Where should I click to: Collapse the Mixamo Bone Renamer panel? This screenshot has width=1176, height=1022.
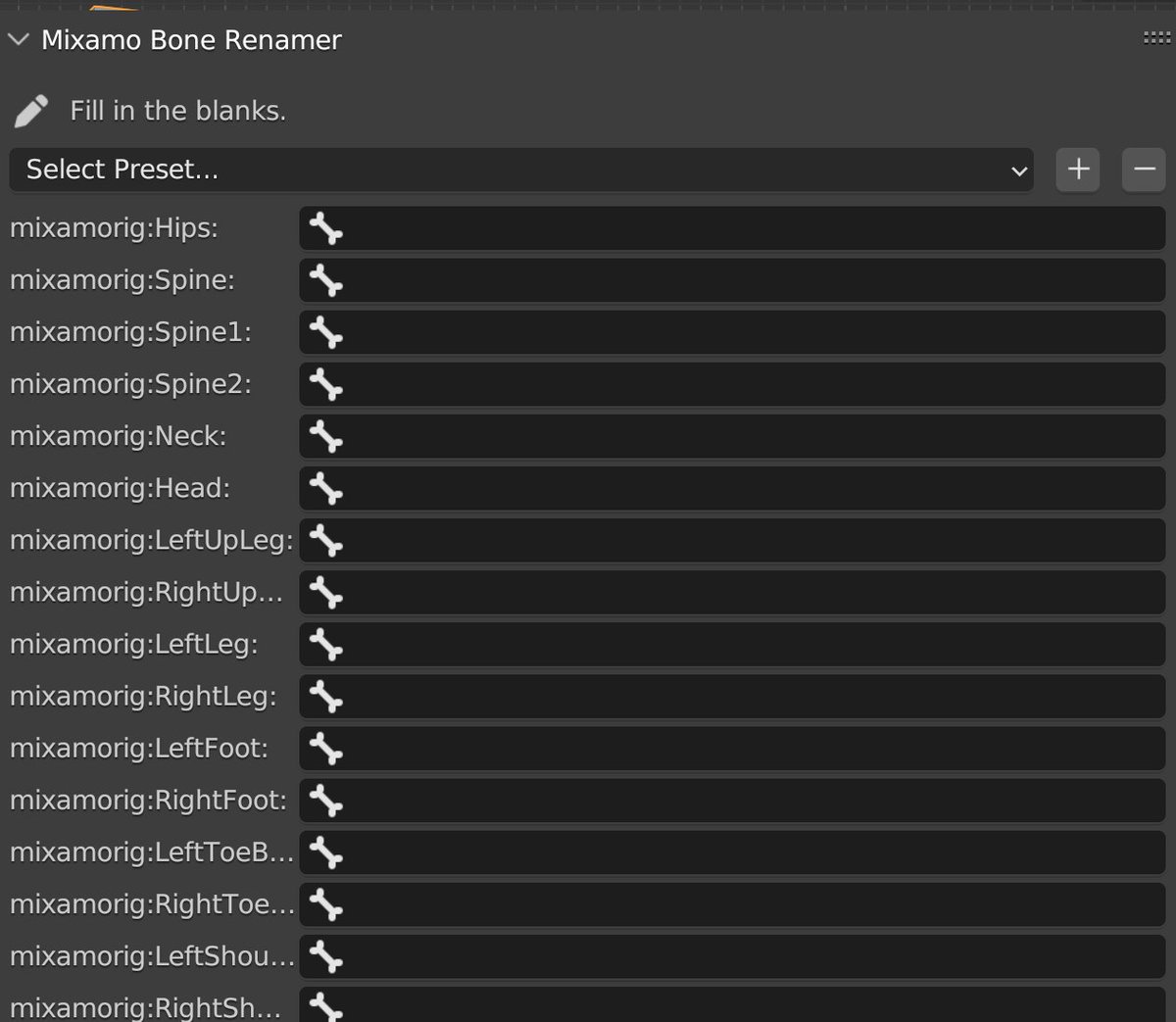(19, 40)
